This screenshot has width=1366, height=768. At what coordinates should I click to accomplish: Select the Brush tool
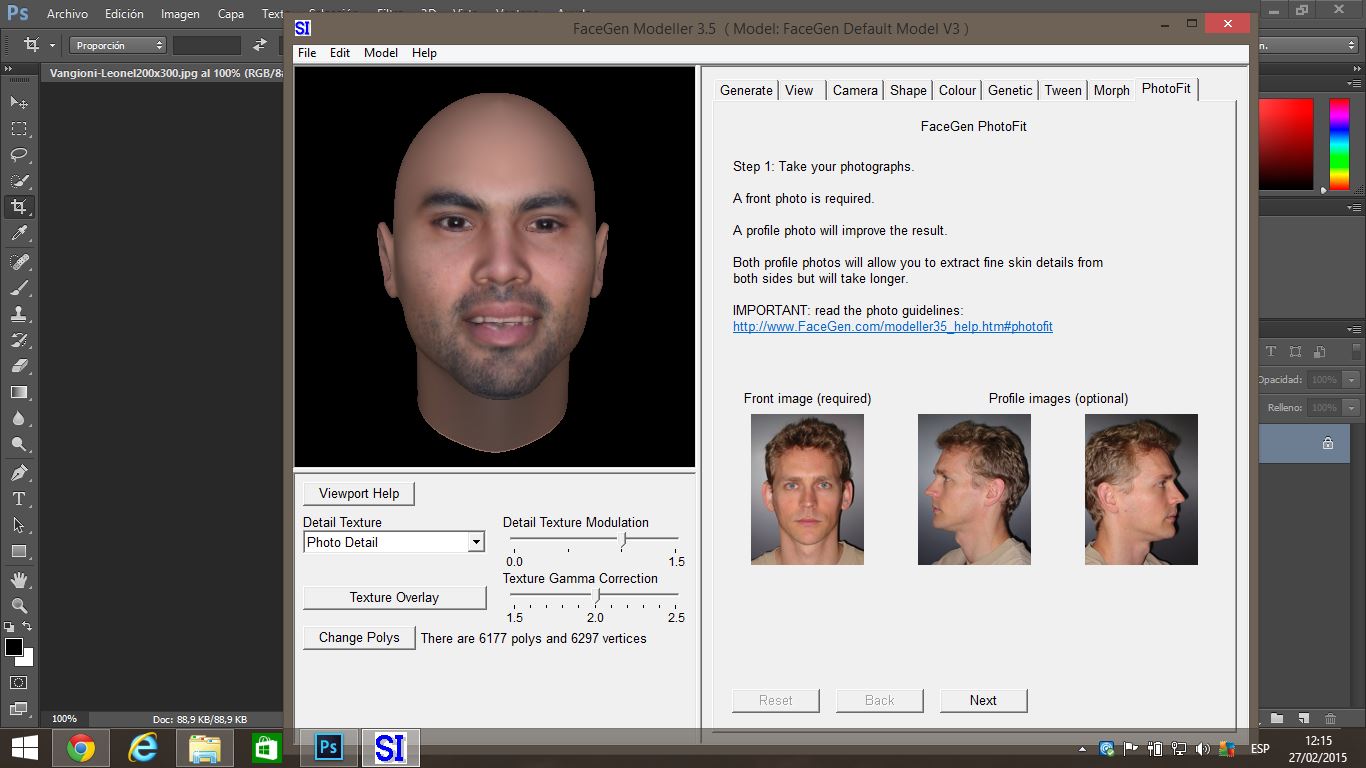(19, 287)
